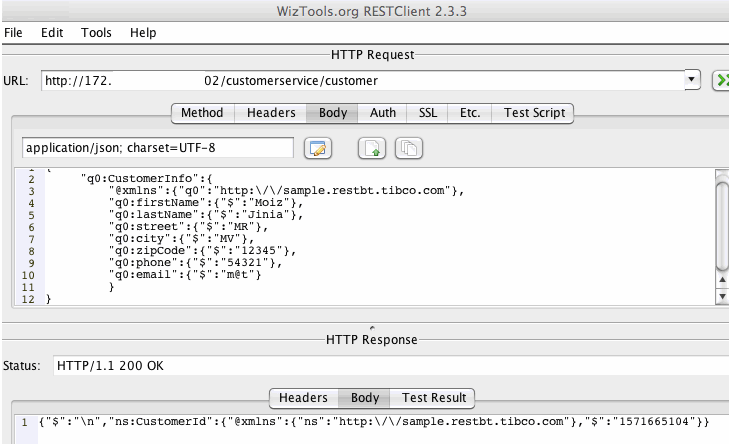The width and height of the screenshot is (729, 444).
Task: Click the load body from file icon
Action: pyautogui.click(x=372, y=148)
